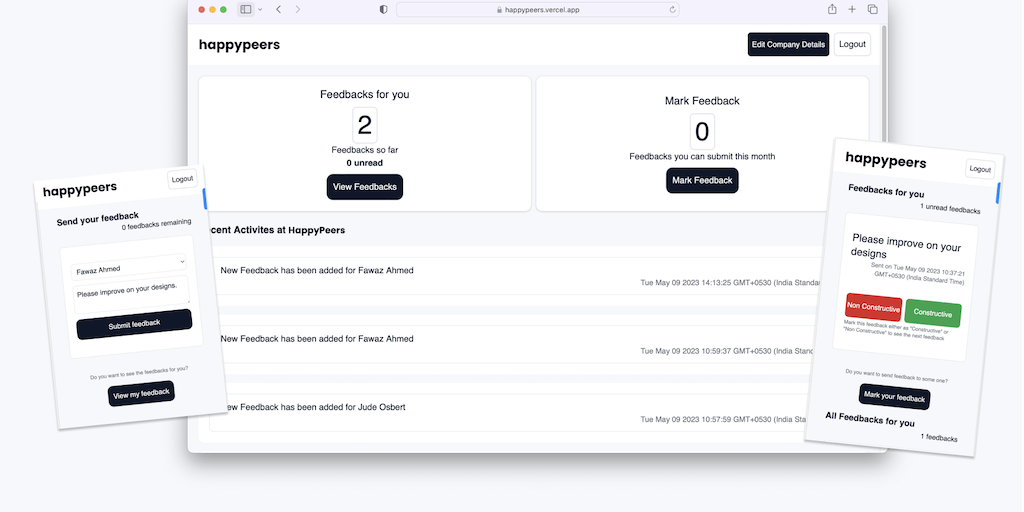Image resolution: width=1024 pixels, height=512 pixels.
Task: Click the 'Send your feedback' heading
Action: [x=97, y=219]
